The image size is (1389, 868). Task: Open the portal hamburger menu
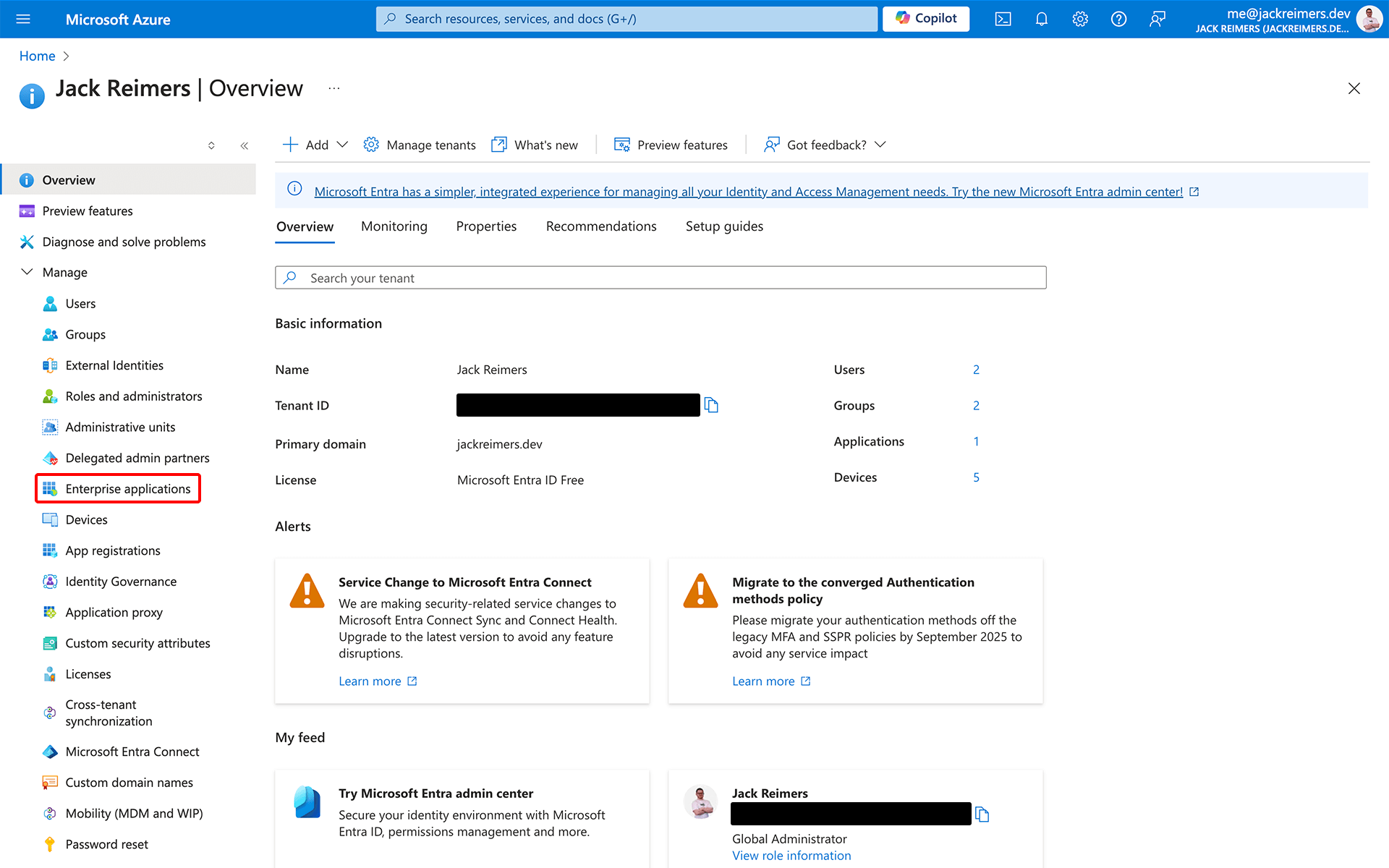23,19
